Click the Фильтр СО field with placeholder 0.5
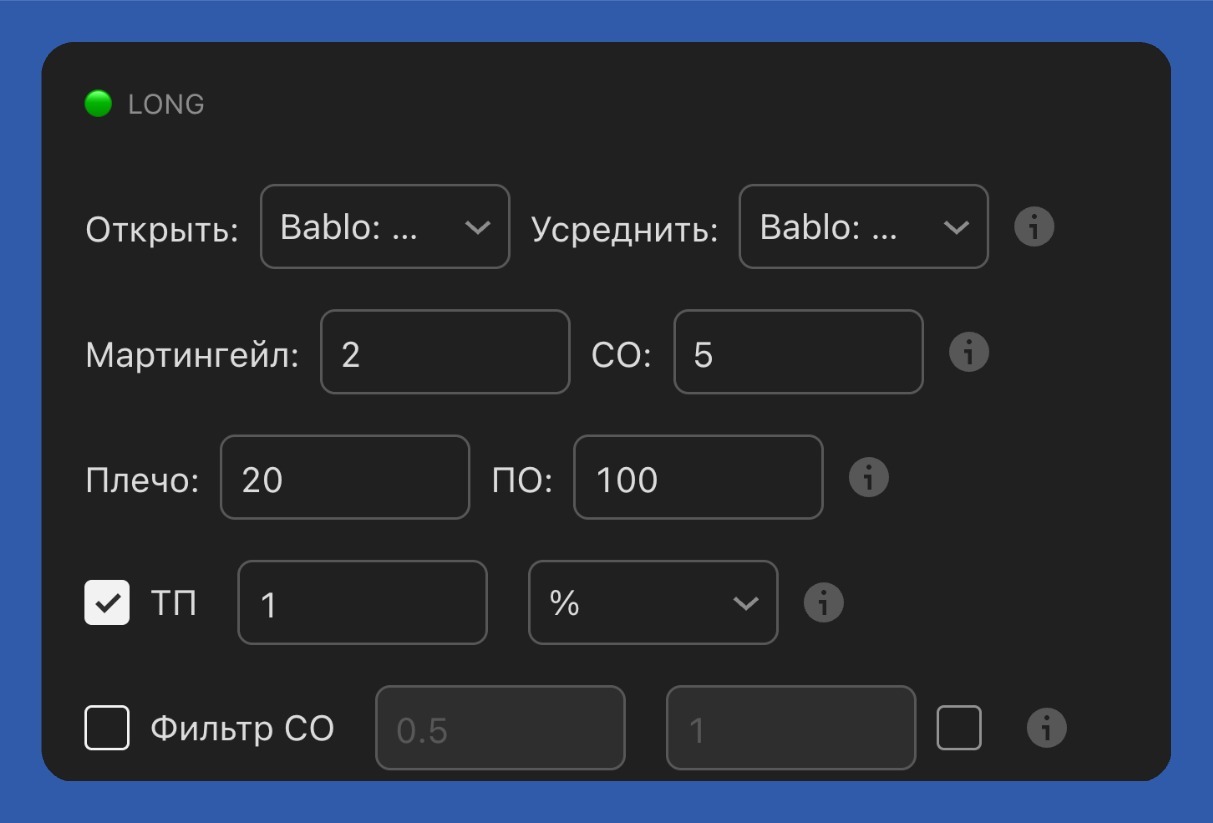Viewport: 1213px width, 823px height. pyautogui.click(x=500, y=728)
